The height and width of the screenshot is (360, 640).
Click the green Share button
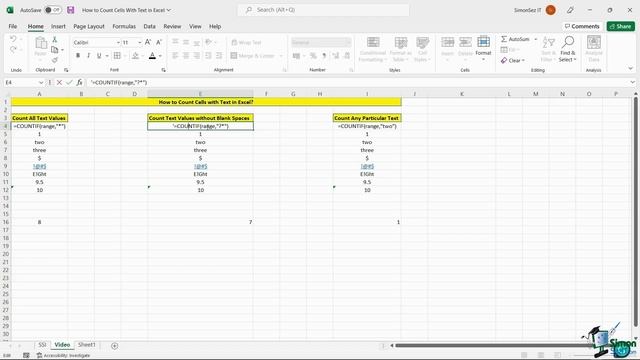click(620, 26)
